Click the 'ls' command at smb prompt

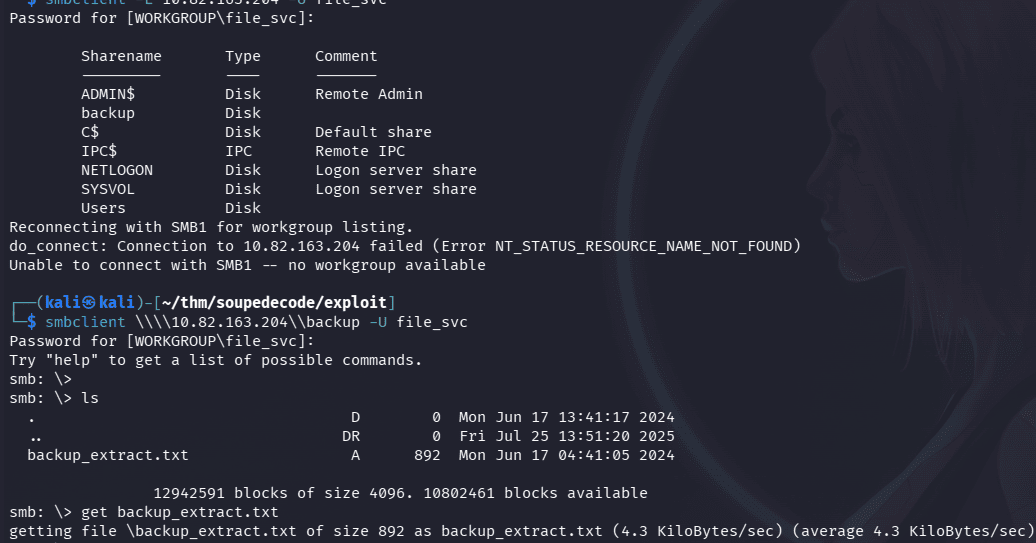[x=90, y=398]
